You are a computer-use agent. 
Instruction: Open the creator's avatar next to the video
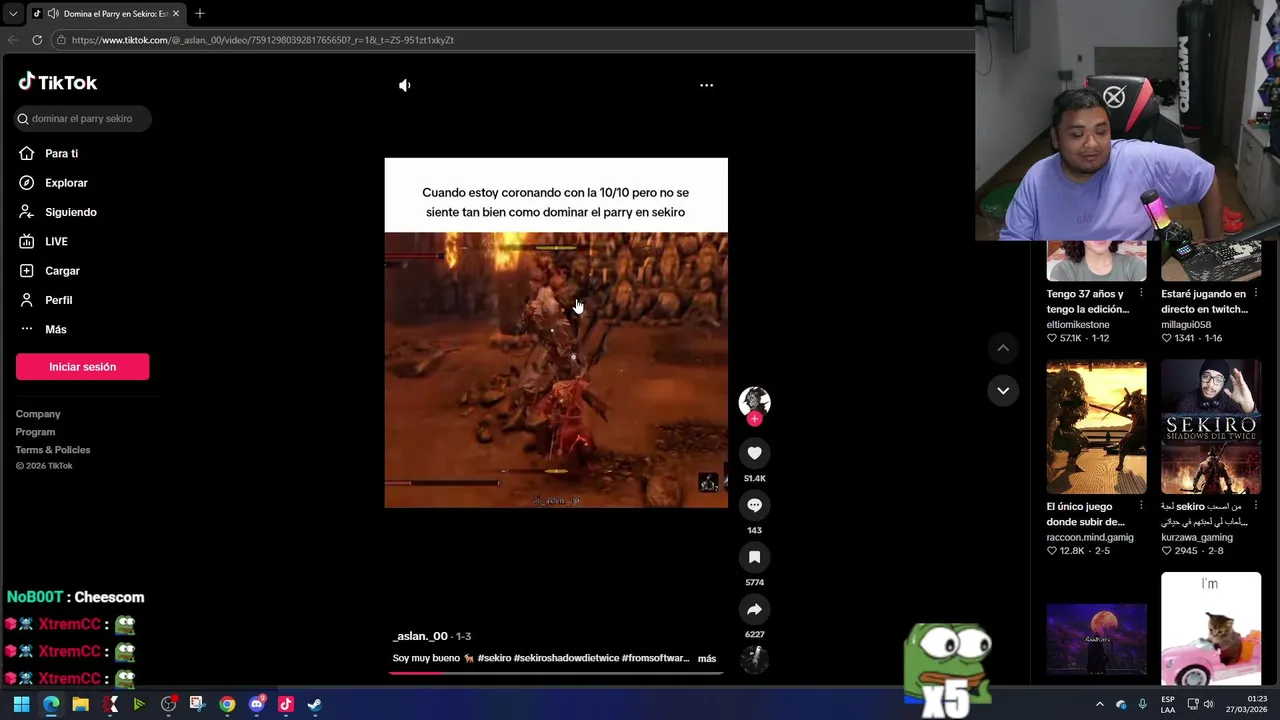pos(754,401)
